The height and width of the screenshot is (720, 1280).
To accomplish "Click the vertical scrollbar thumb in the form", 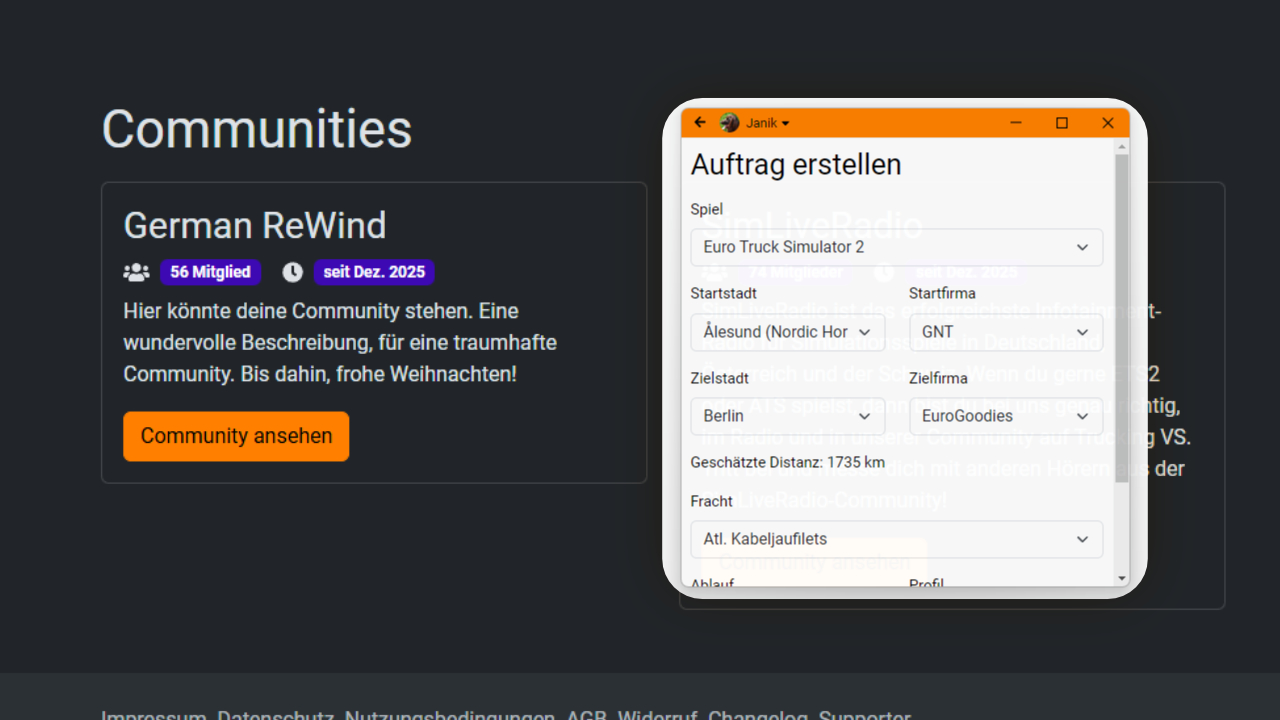I will 1121,320.
